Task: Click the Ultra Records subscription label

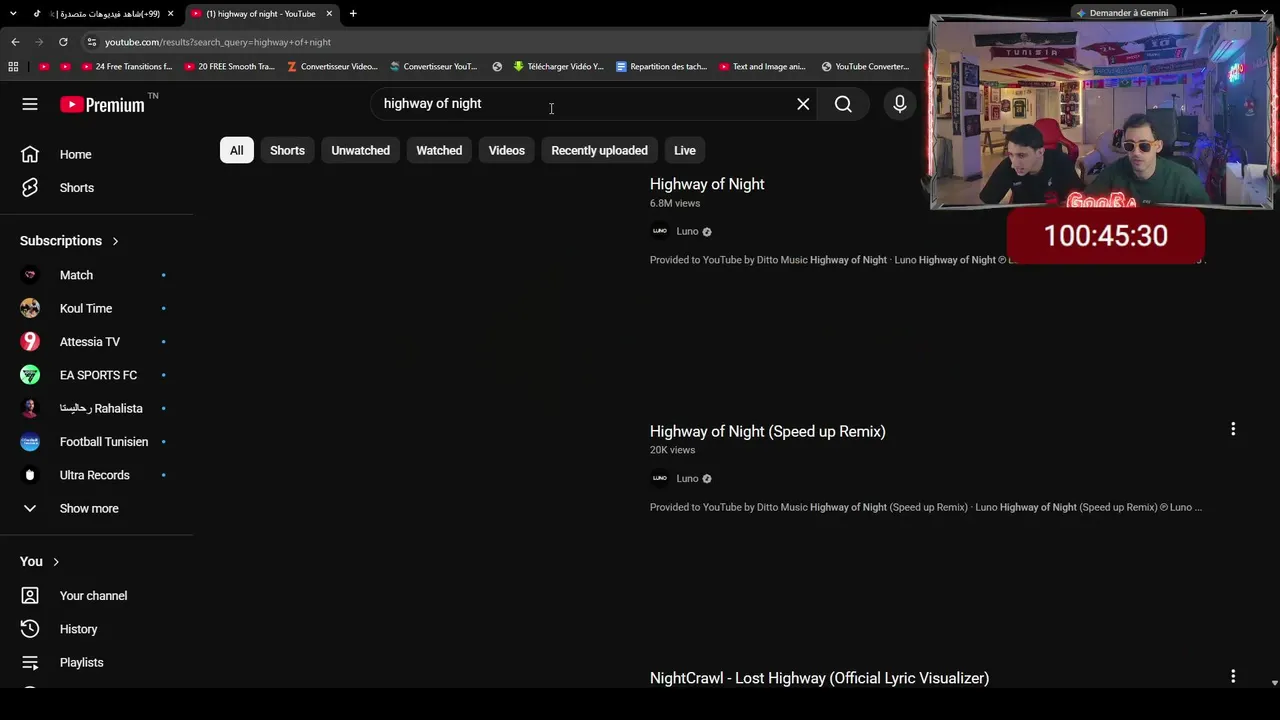Action: click(x=95, y=475)
